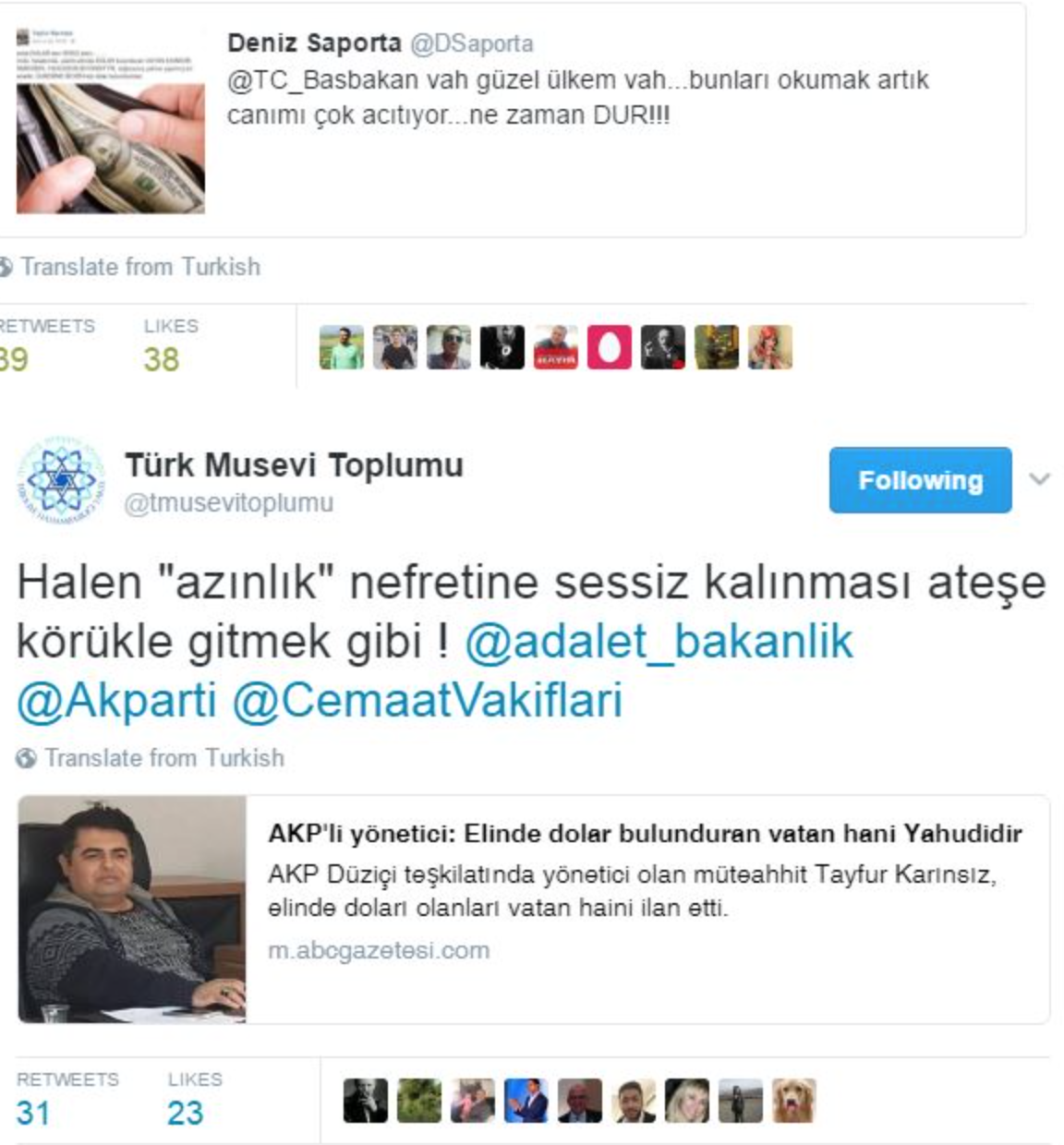The height and width of the screenshot is (1145, 1064).
Task: View the 31 retweets count
Action: [x=33, y=1113]
